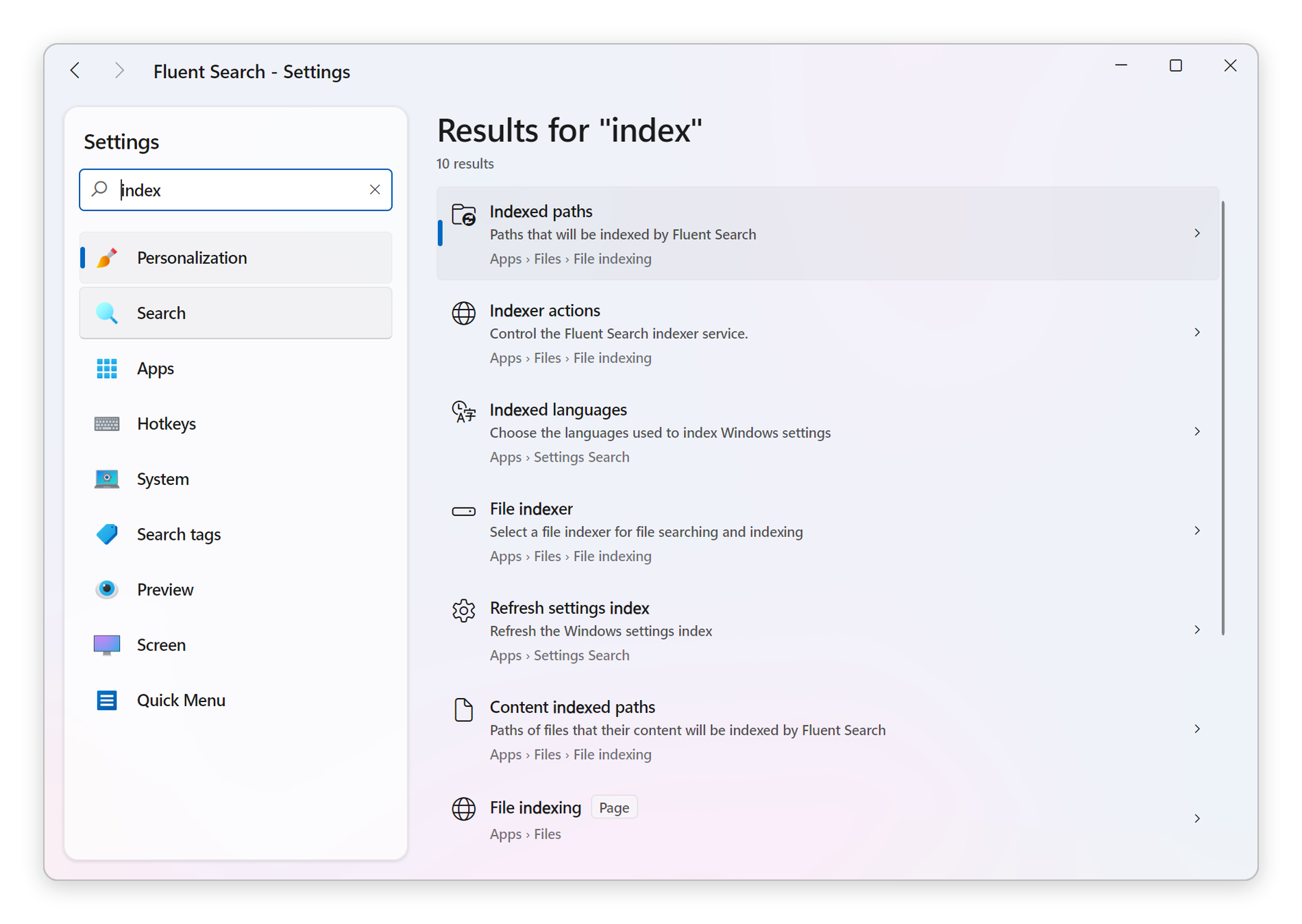Go to the Apps settings category

(x=236, y=369)
